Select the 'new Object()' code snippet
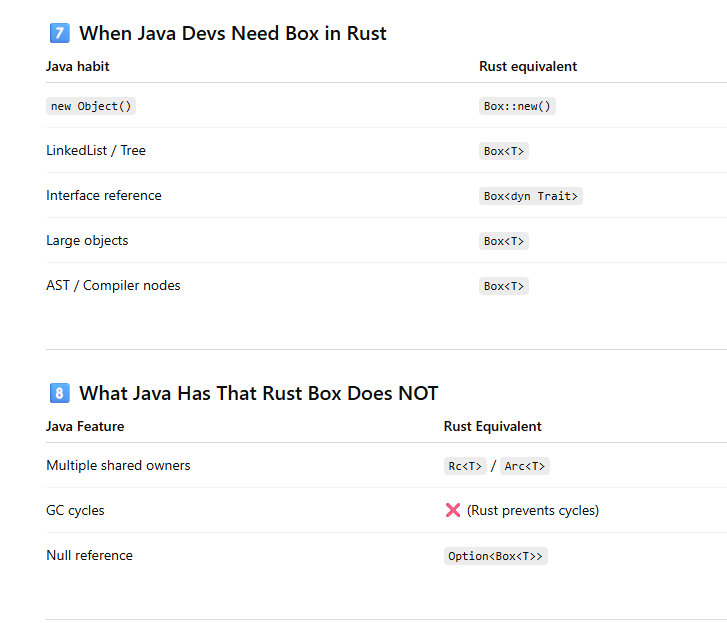The height and width of the screenshot is (623, 727). 90,106
